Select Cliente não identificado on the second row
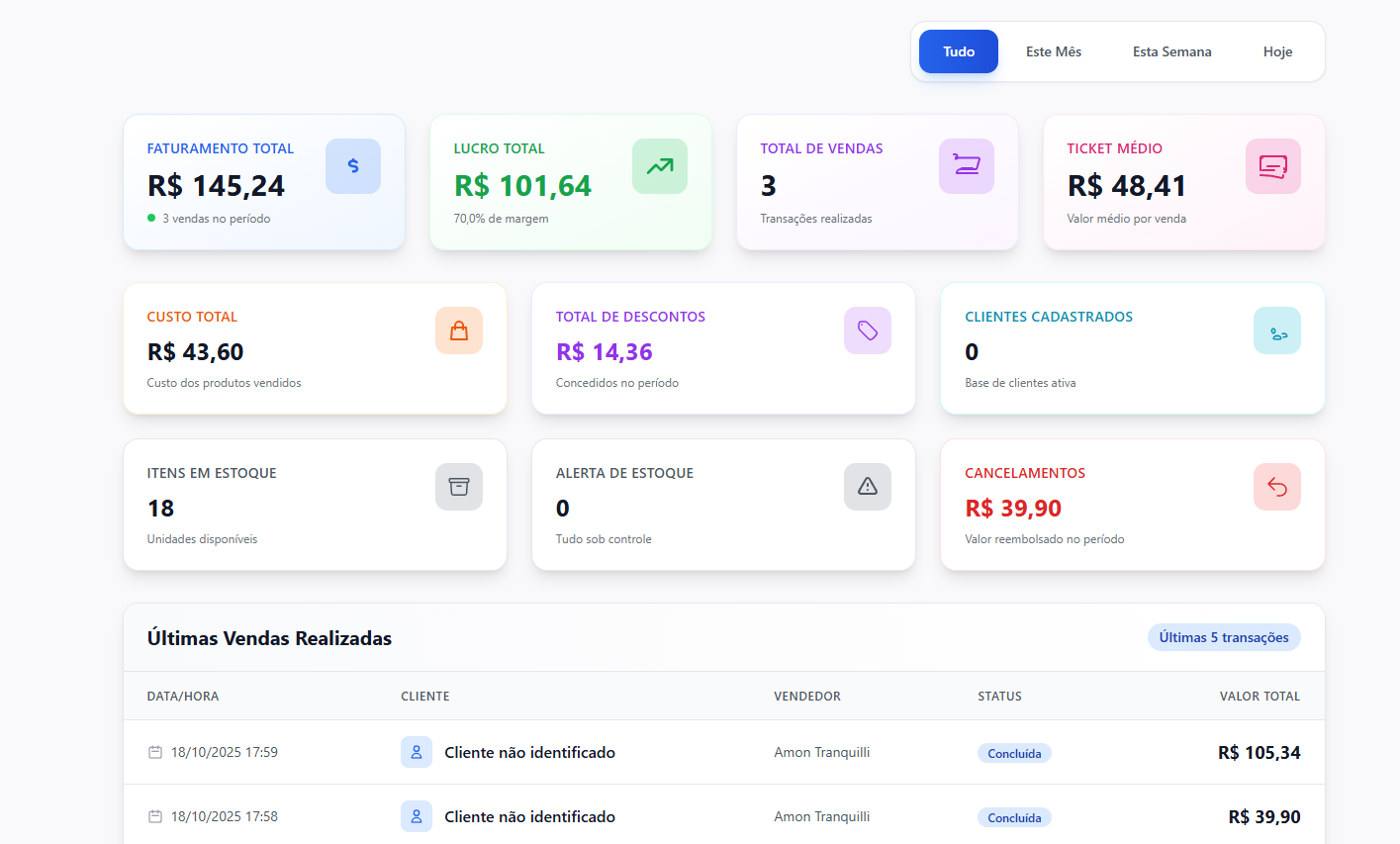The height and width of the screenshot is (844, 1400). pos(530,816)
